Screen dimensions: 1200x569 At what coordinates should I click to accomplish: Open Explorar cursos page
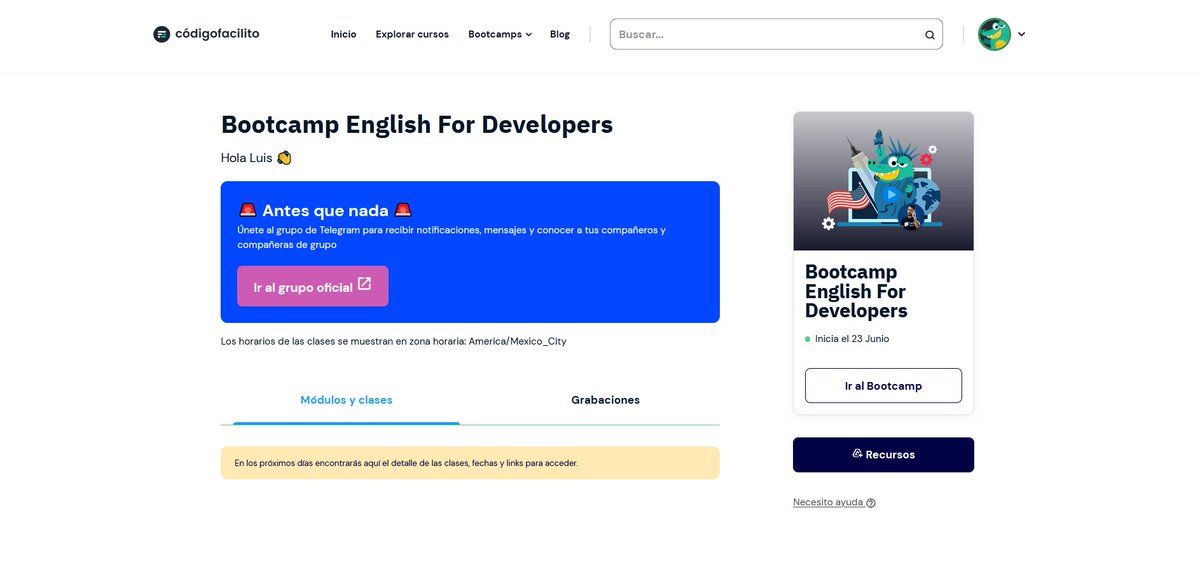tap(412, 34)
